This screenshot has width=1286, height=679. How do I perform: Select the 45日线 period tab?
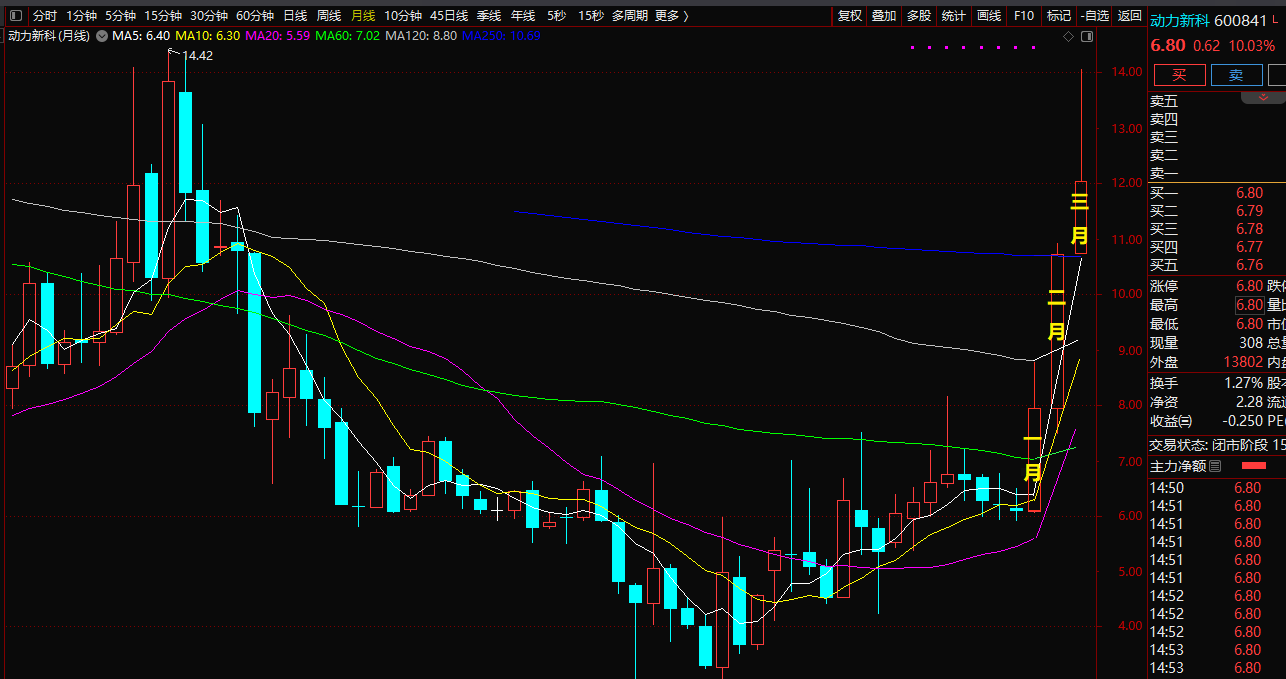[x=449, y=16]
